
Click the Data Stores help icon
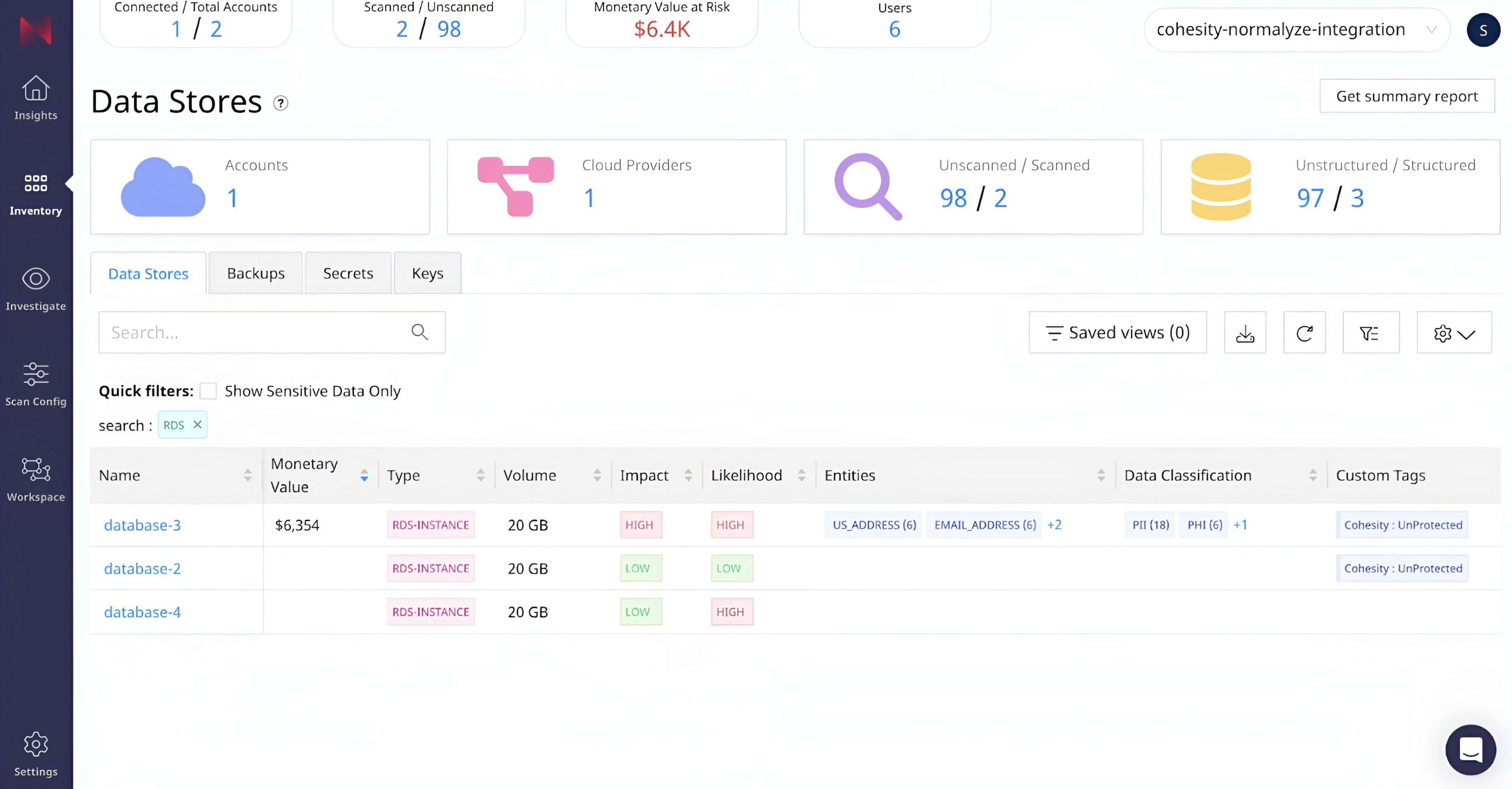tap(281, 103)
